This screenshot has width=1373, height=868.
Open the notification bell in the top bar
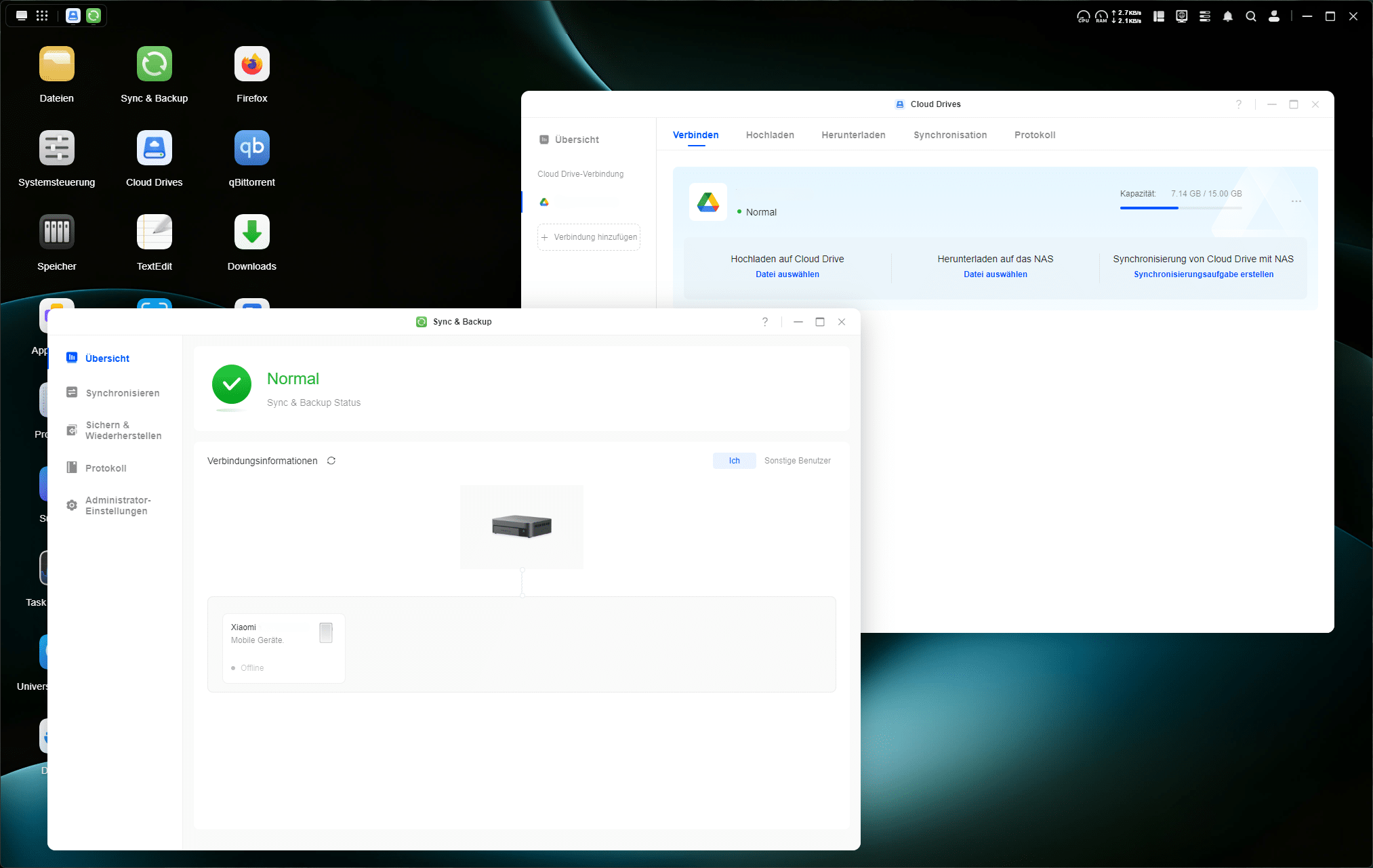[x=1227, y=16]
